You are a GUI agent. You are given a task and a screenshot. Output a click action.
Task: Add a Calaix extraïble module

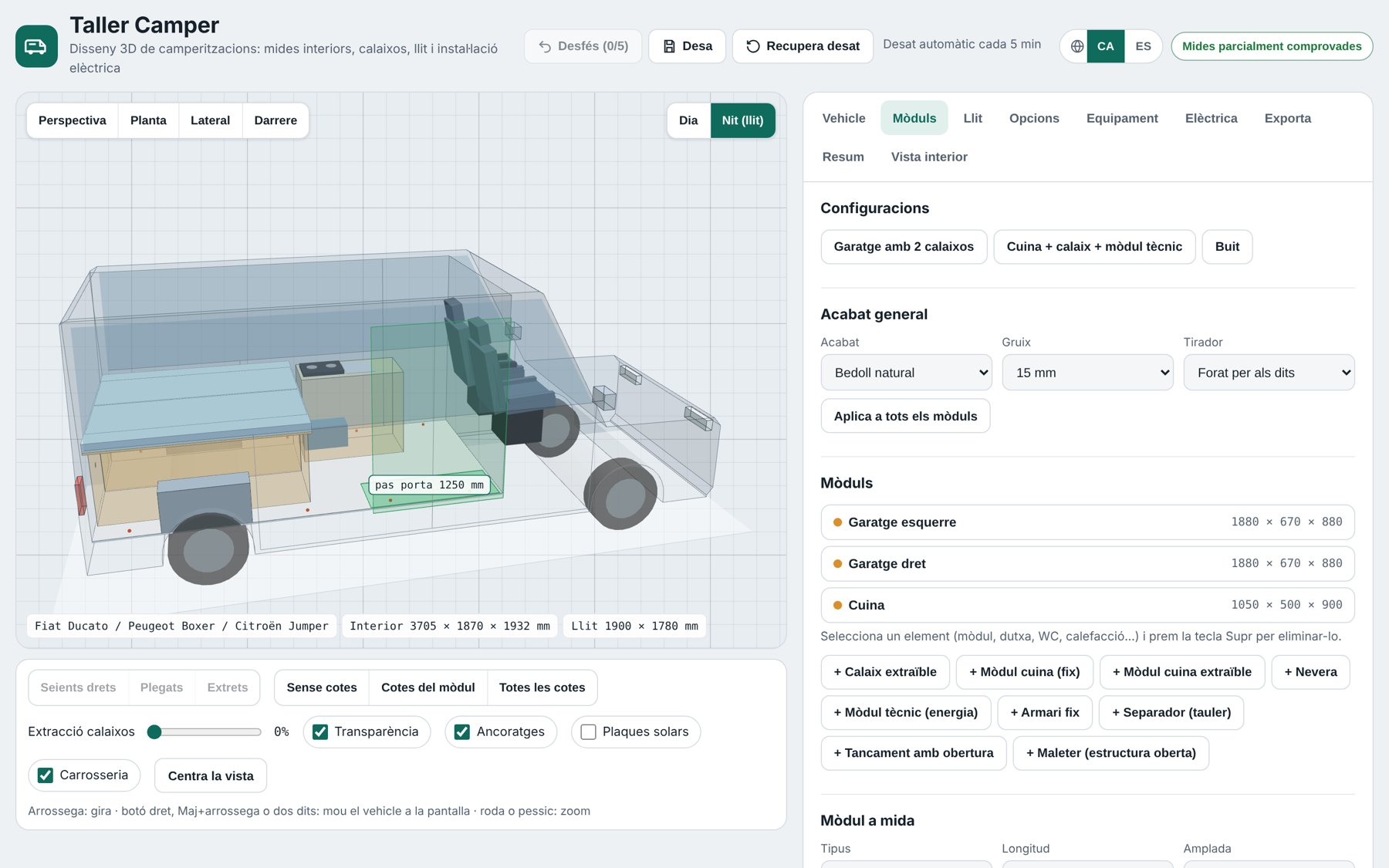[x=885, y=672]
